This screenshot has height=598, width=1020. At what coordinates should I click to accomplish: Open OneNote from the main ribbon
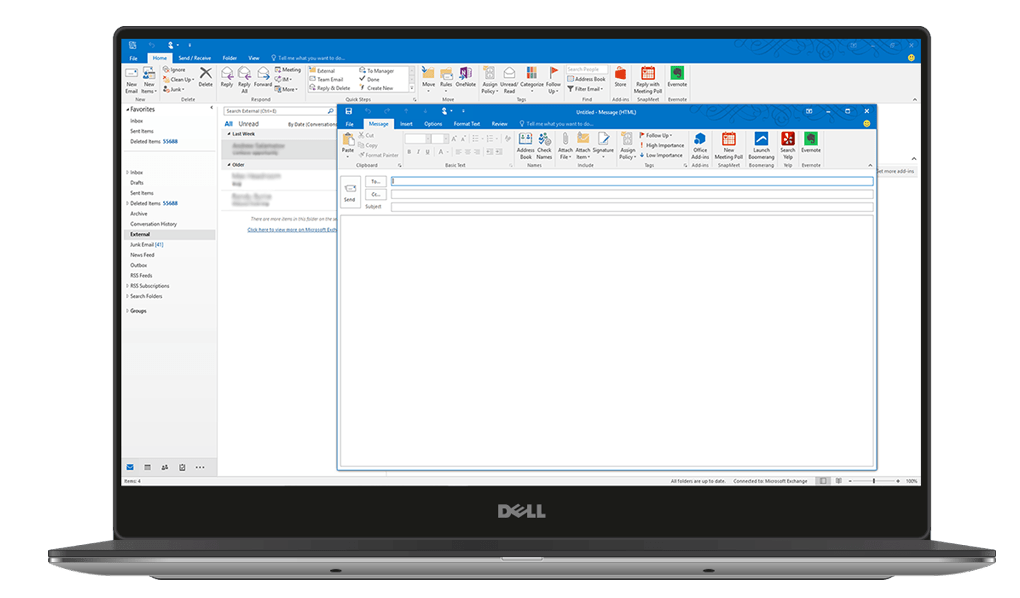tap(465, 77)
